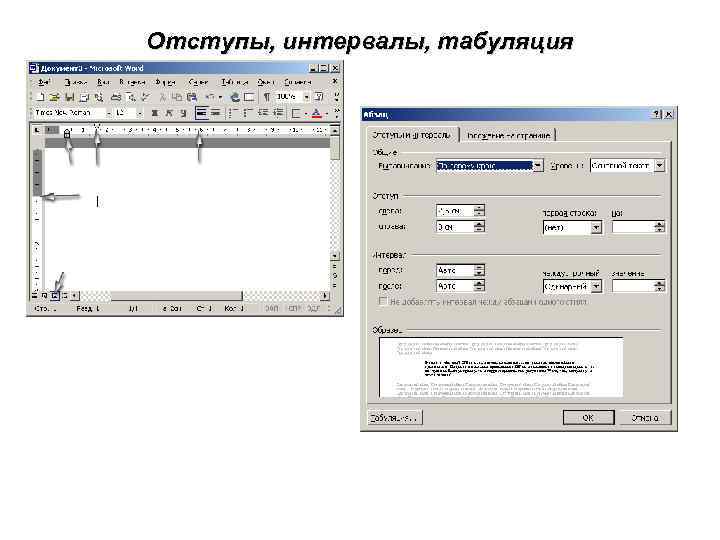This screenshot has height=540, width=720.
Task: Click the vertical scrollbar up arrow in Word
Action: [335, 130]
